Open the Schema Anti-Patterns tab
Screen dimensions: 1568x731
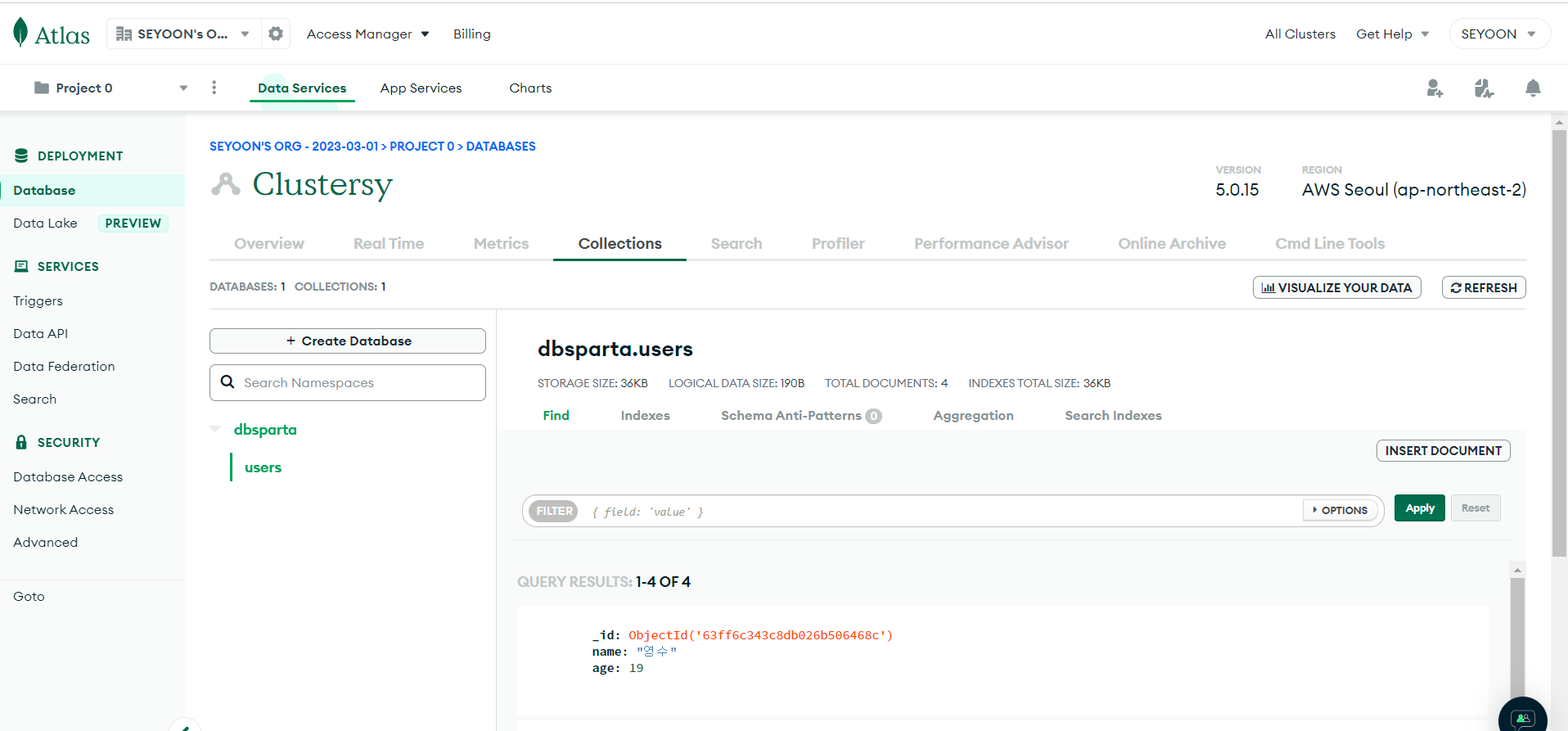tap(801, 415)
